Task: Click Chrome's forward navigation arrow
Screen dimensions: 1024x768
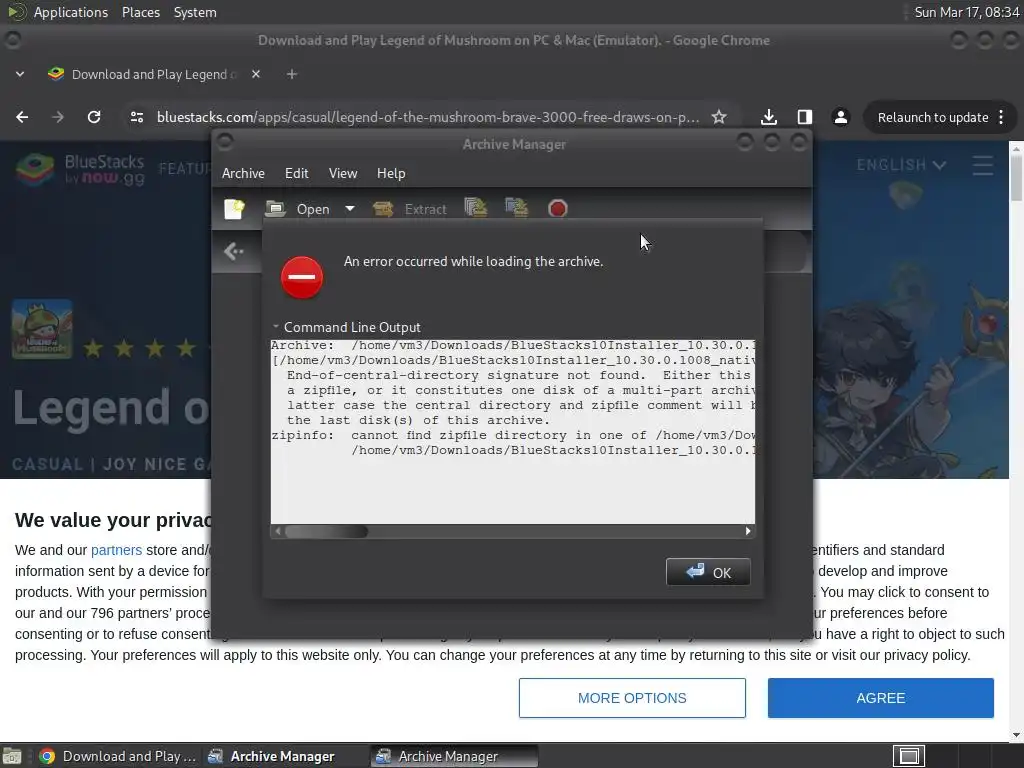Action: click(x=58, y=117)
